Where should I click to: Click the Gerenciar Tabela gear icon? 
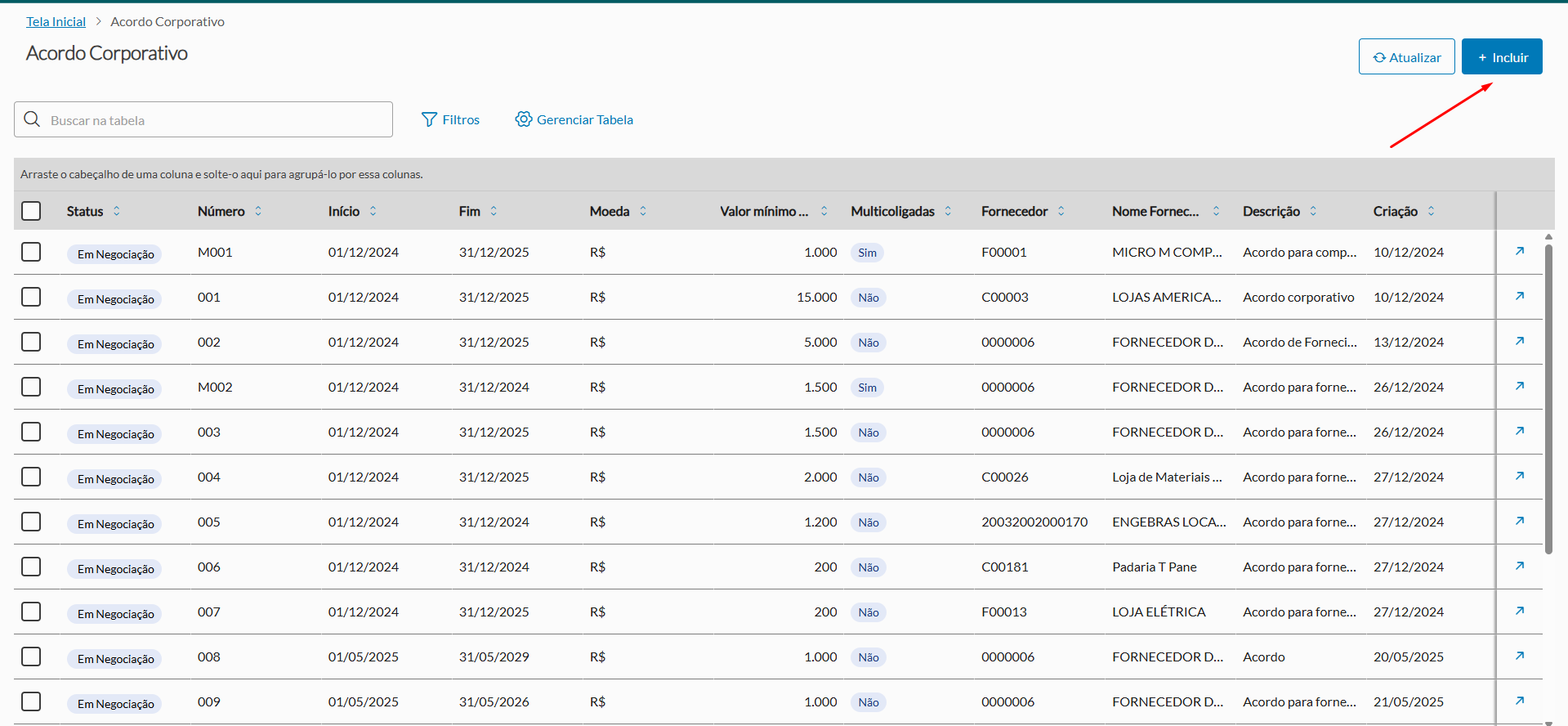click(523, 119)
